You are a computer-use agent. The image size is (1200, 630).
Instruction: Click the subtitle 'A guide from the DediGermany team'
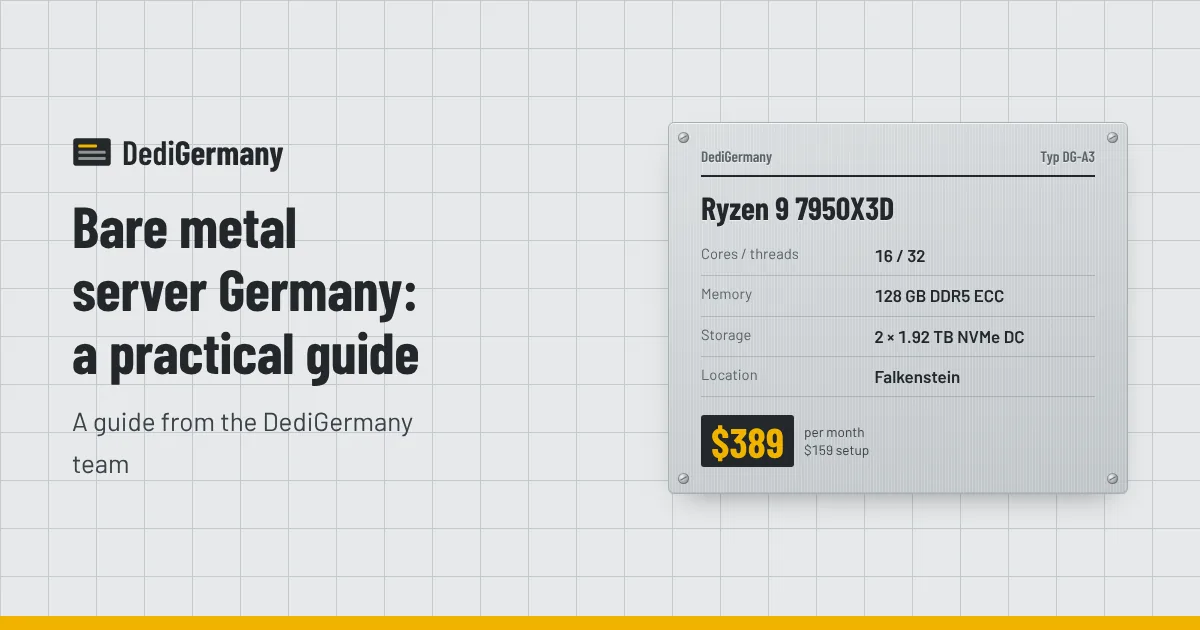click(x=243, y=443)
